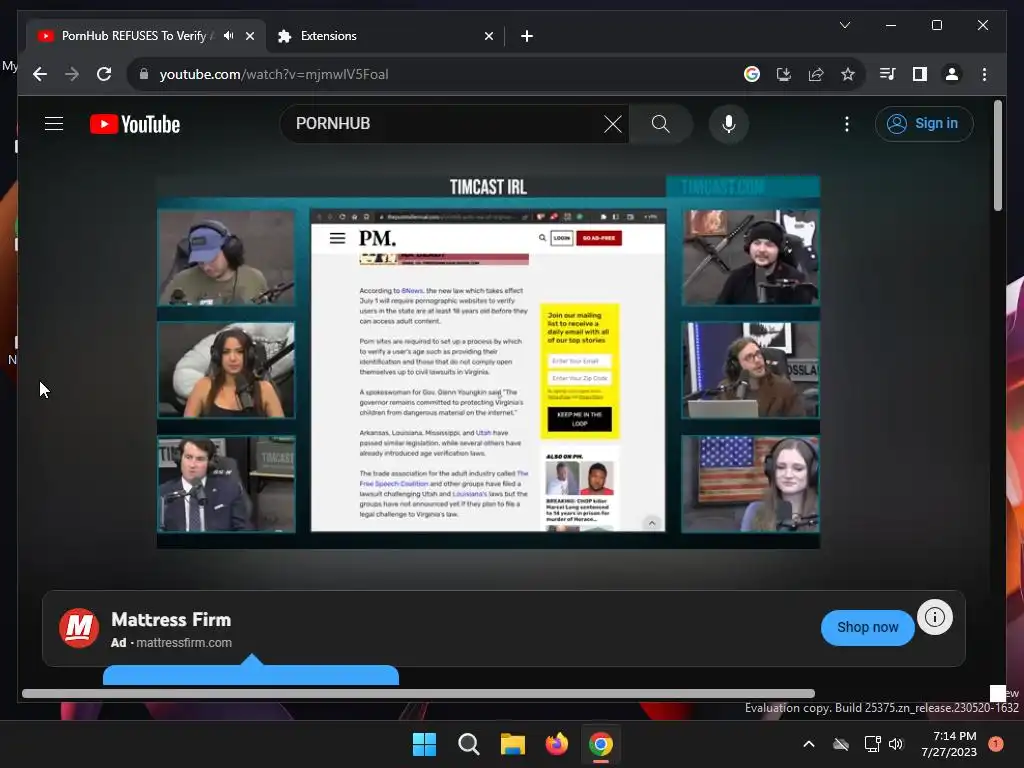The width and height of the screenshot is (1024, 768).
Task: Mute the PornHub REFUSES tab audio
Action: [x=228, y=36]
